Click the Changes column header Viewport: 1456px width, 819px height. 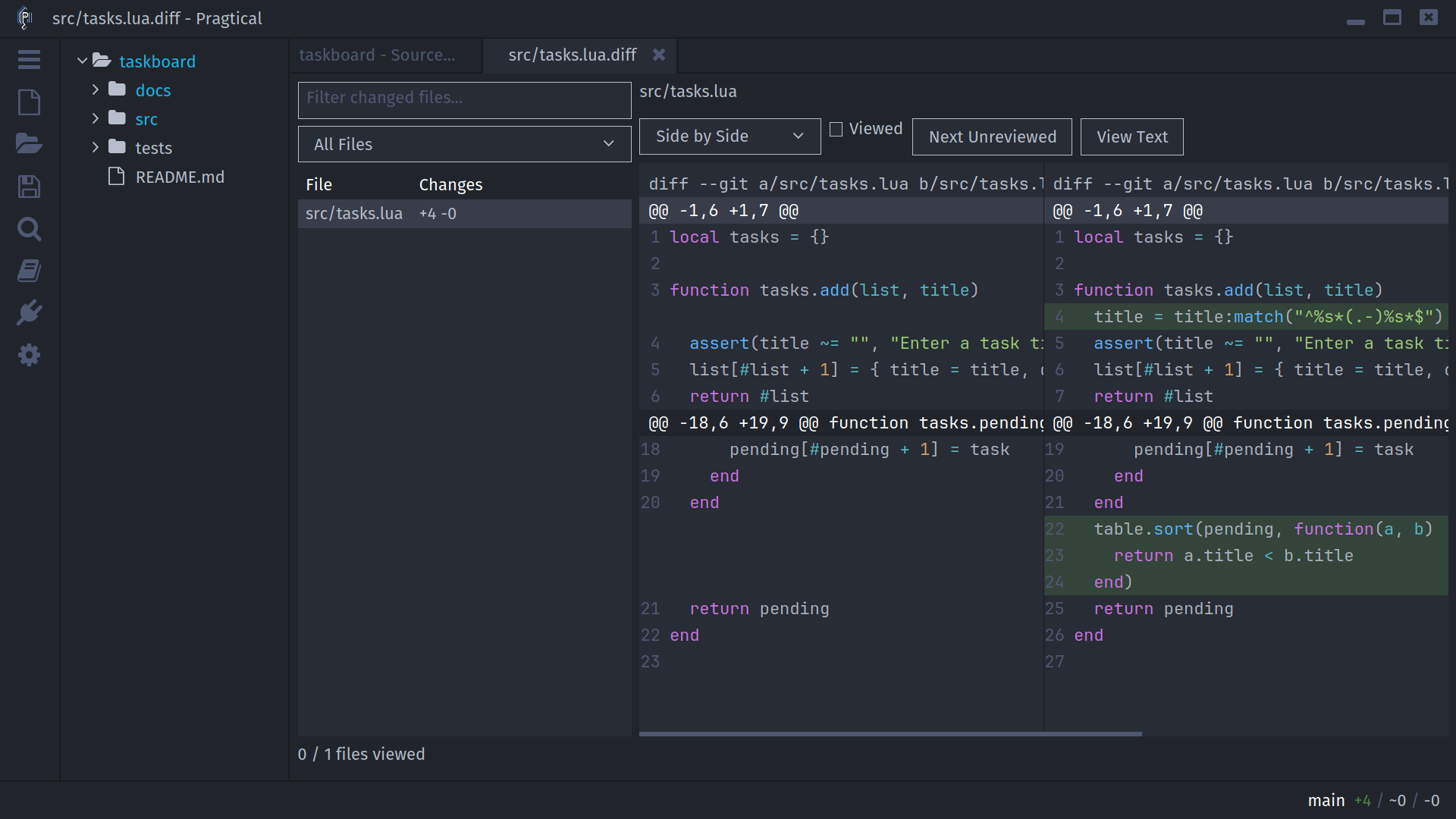pyautogui.click(x=450, y=184)
